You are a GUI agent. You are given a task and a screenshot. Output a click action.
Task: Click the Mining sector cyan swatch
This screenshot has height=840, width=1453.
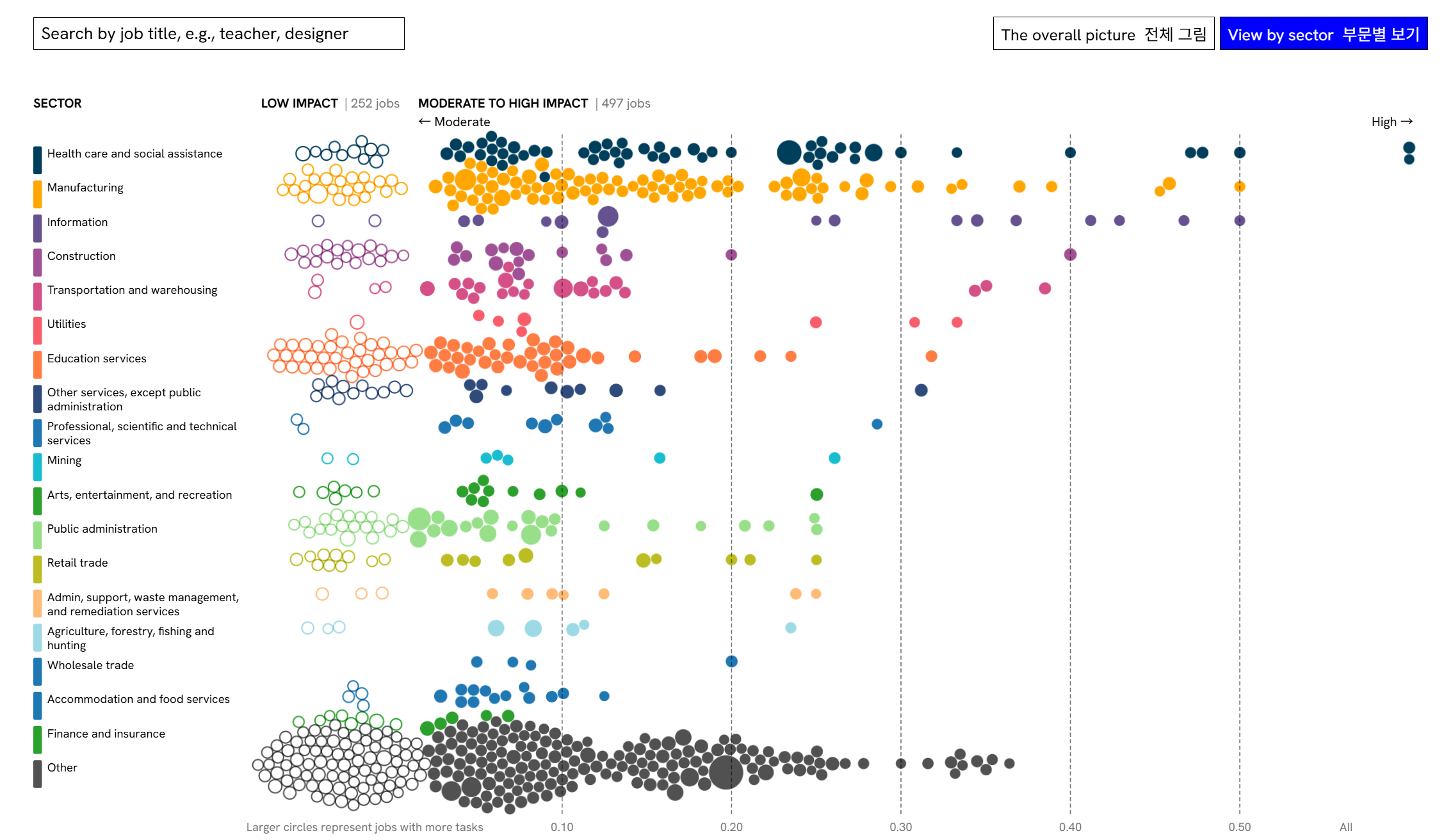click(x=38, y=466)
